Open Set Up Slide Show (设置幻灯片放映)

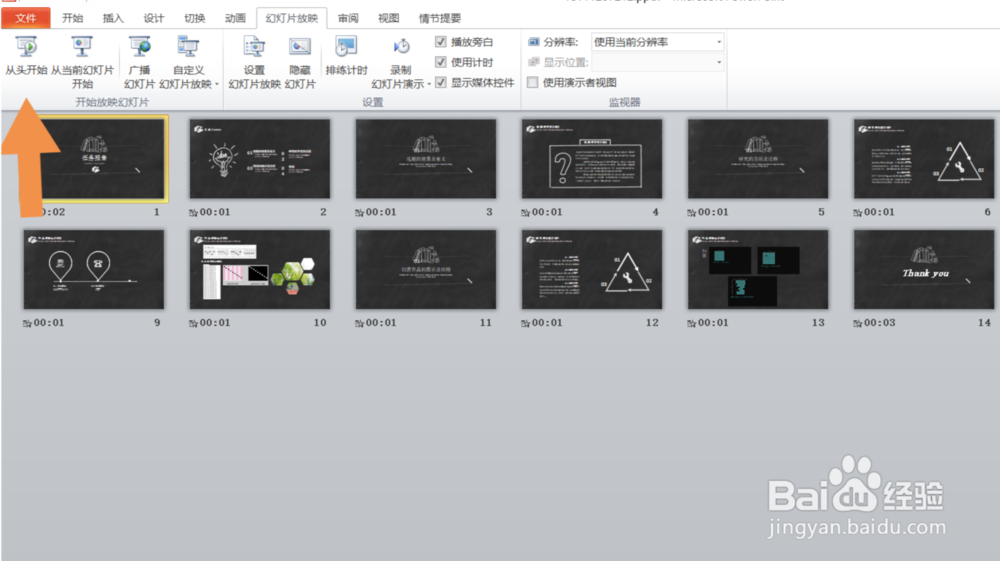[254, 62]
